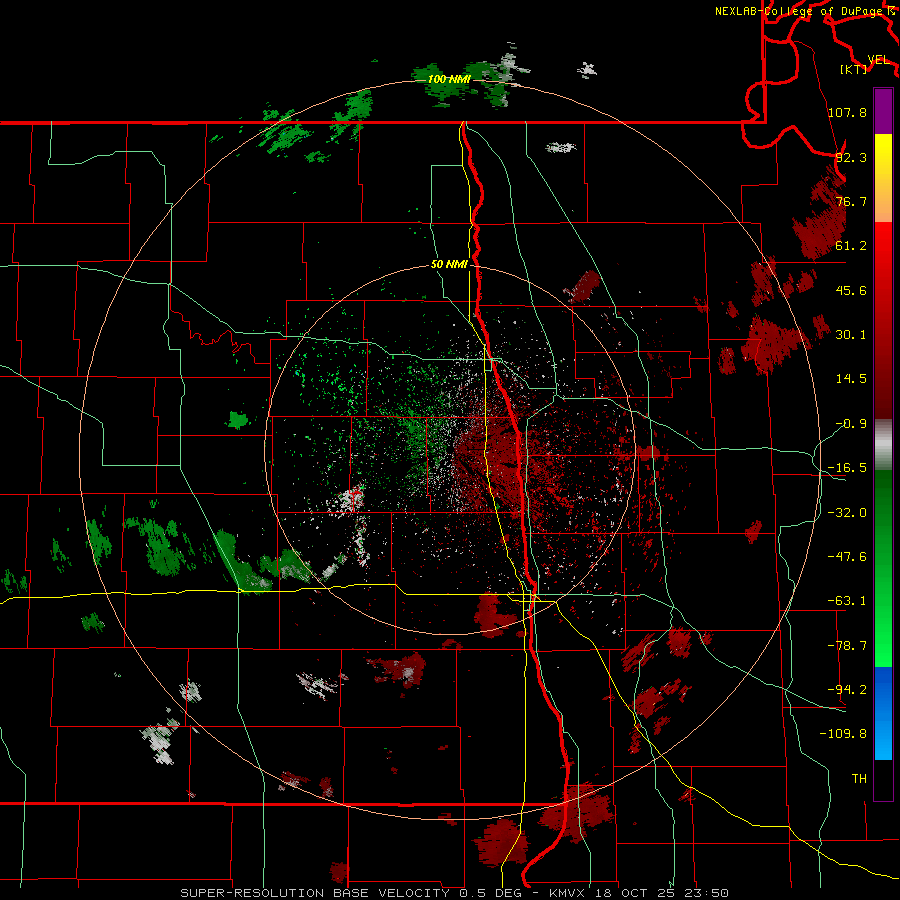Select the -47.6 velocity scale value
The height and width of the screenshot is (900, 900).
[847, 557]
